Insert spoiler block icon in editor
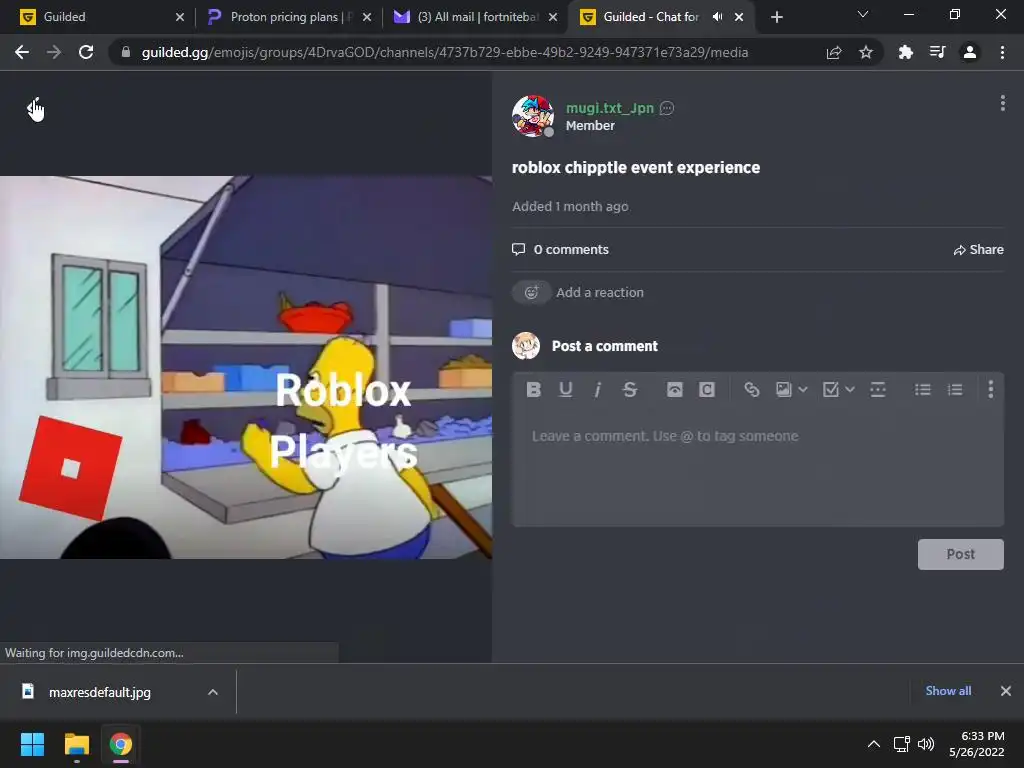 point(675,390)
